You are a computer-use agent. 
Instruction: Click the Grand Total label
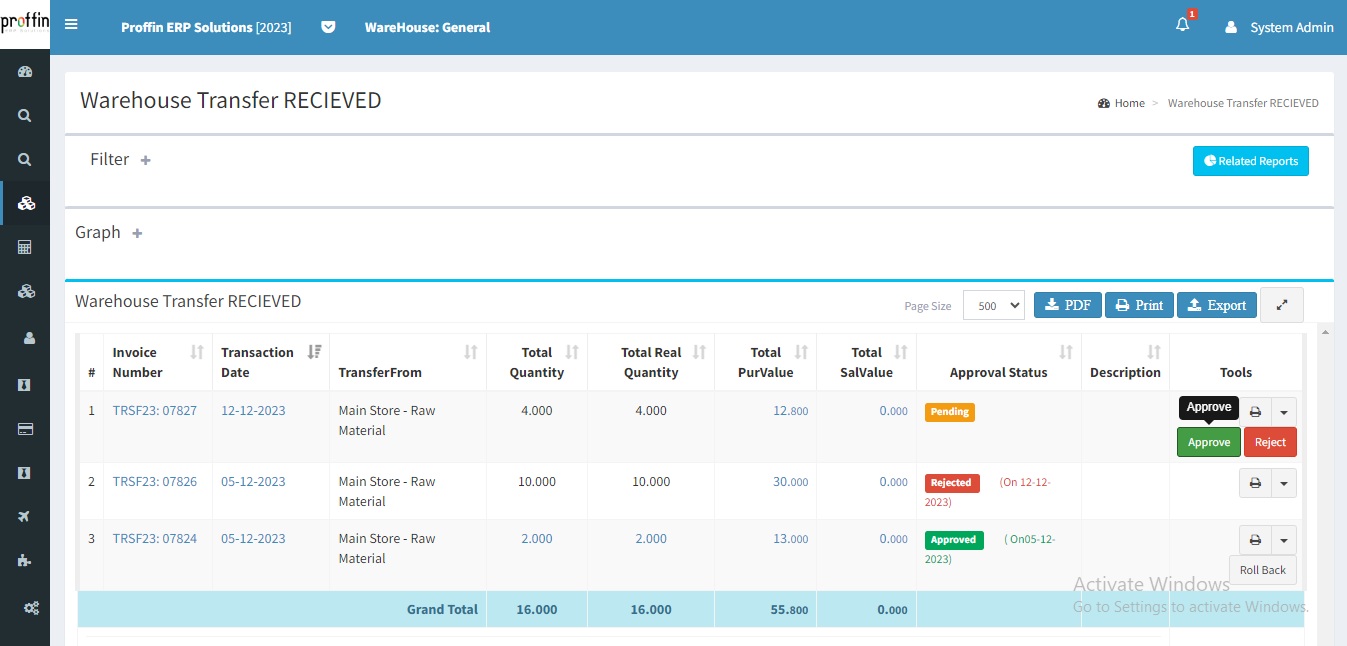pos(442,609)
